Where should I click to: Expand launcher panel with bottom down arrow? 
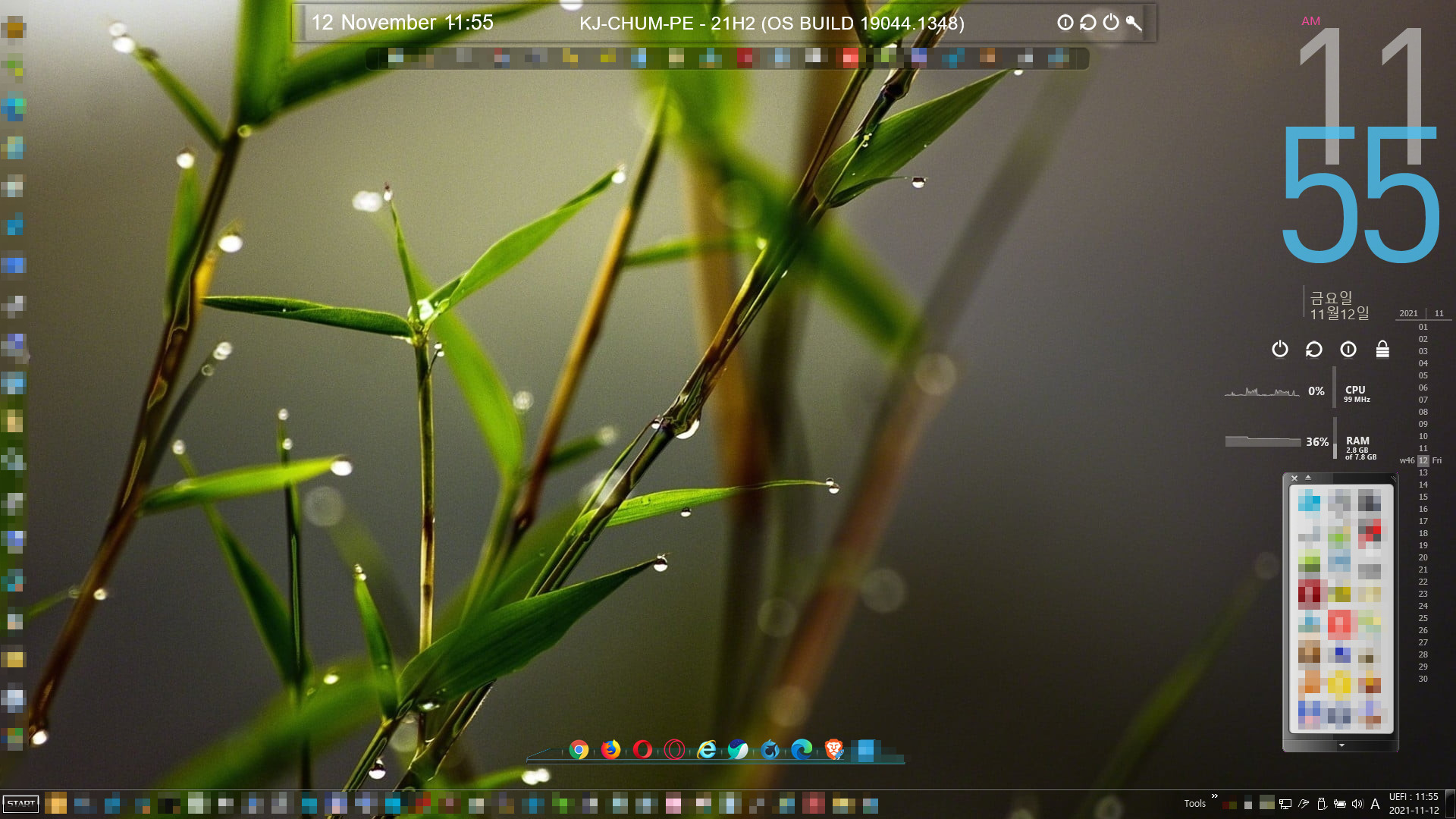pos(1341,745)
